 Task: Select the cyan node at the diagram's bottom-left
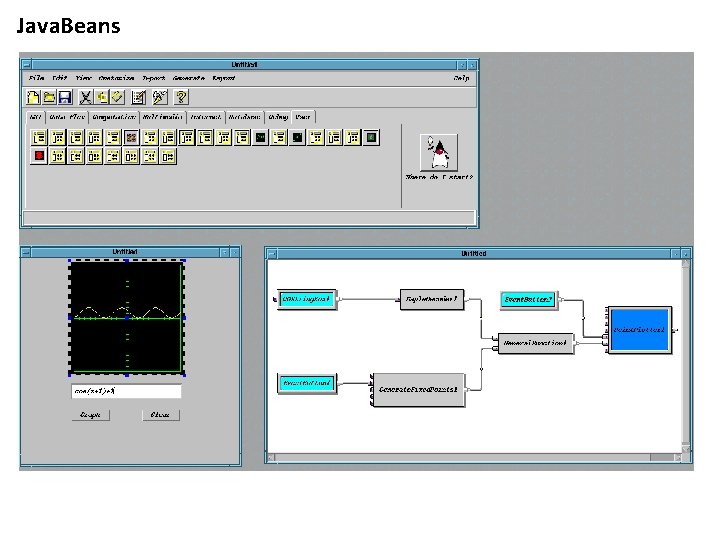307,383
